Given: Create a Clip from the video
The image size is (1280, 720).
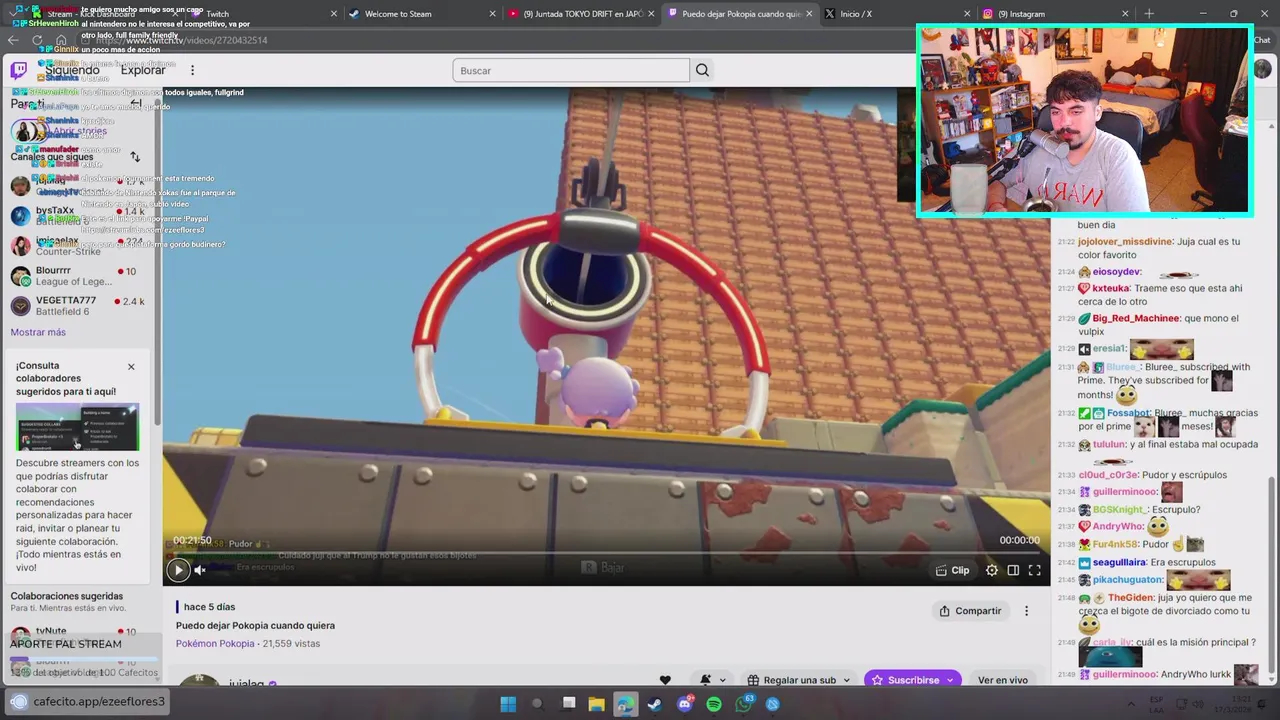Looking at the screenshot, I should 952,570.
